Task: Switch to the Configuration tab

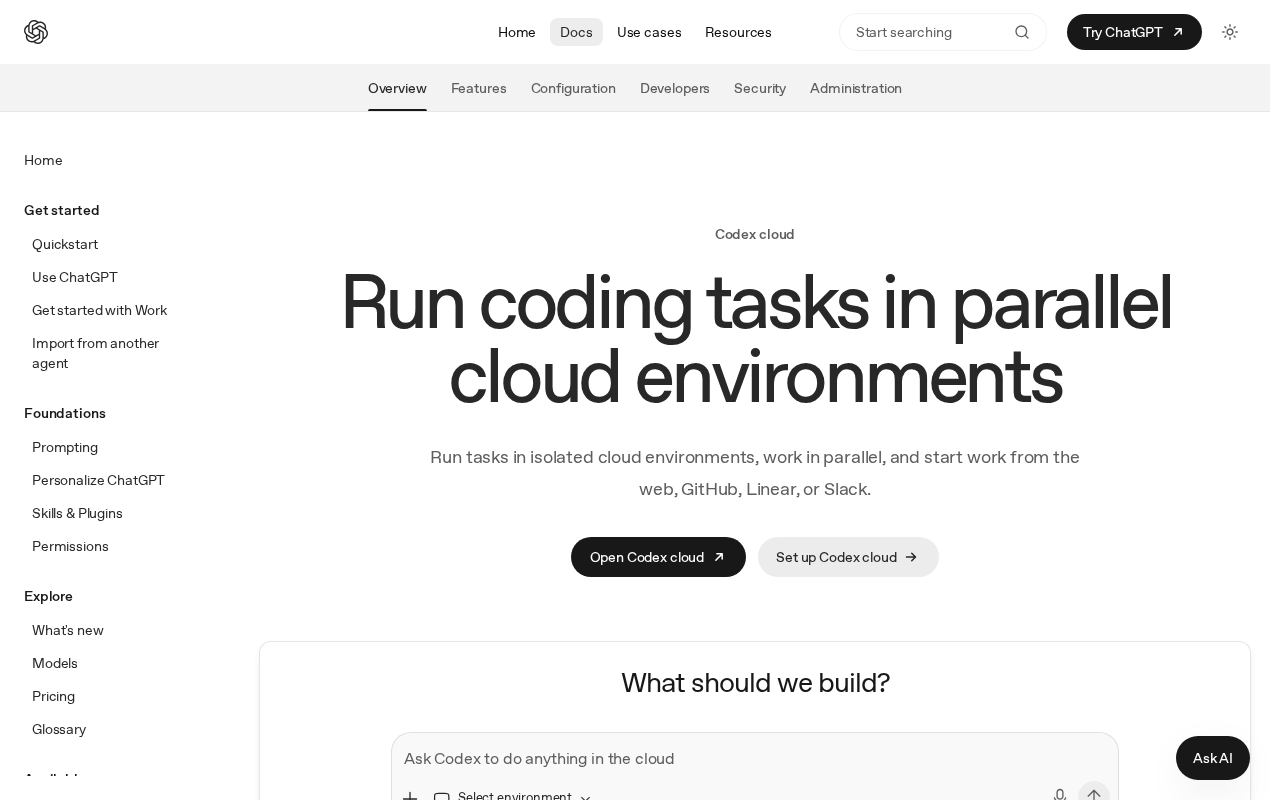Action: (x=573, y=88)
